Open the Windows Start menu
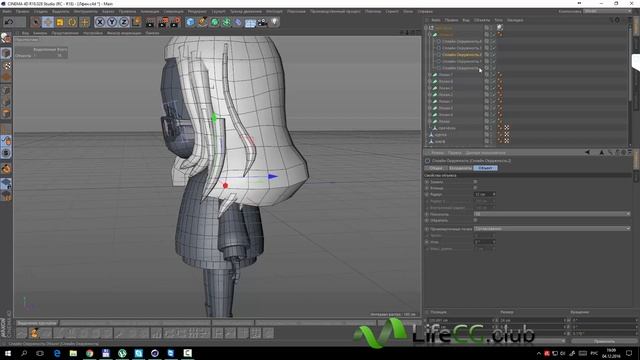The image size is (640, 360). click(x=8, y=353)
